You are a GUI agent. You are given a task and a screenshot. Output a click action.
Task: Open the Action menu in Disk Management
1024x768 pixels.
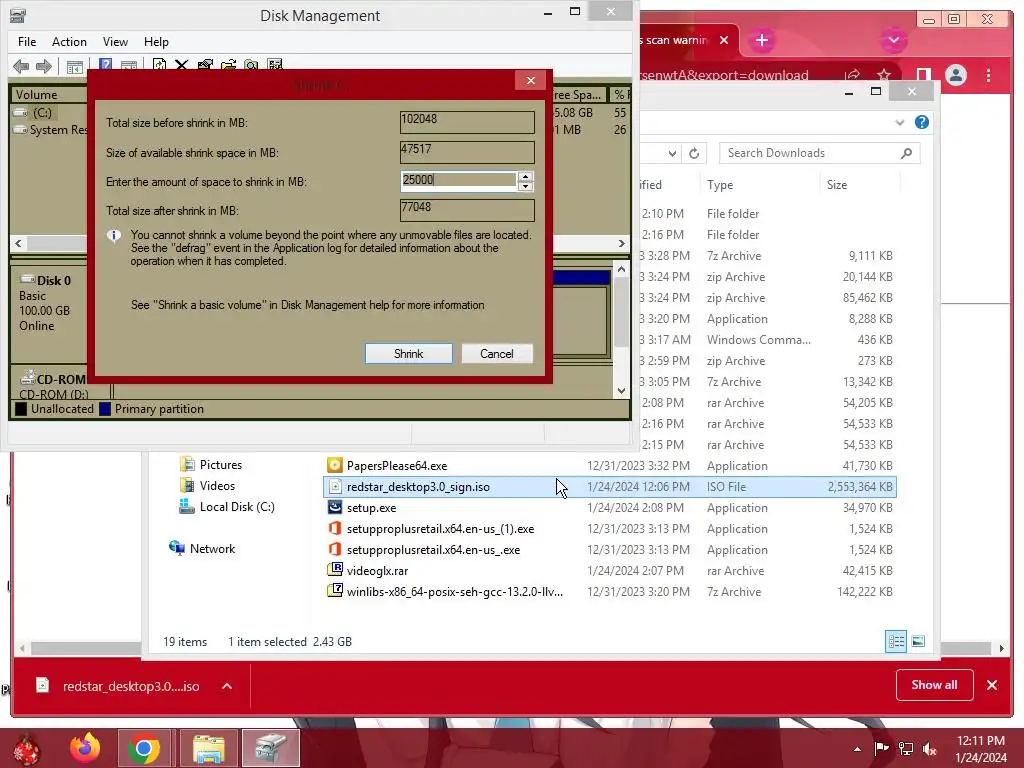[x=69, y=42]
